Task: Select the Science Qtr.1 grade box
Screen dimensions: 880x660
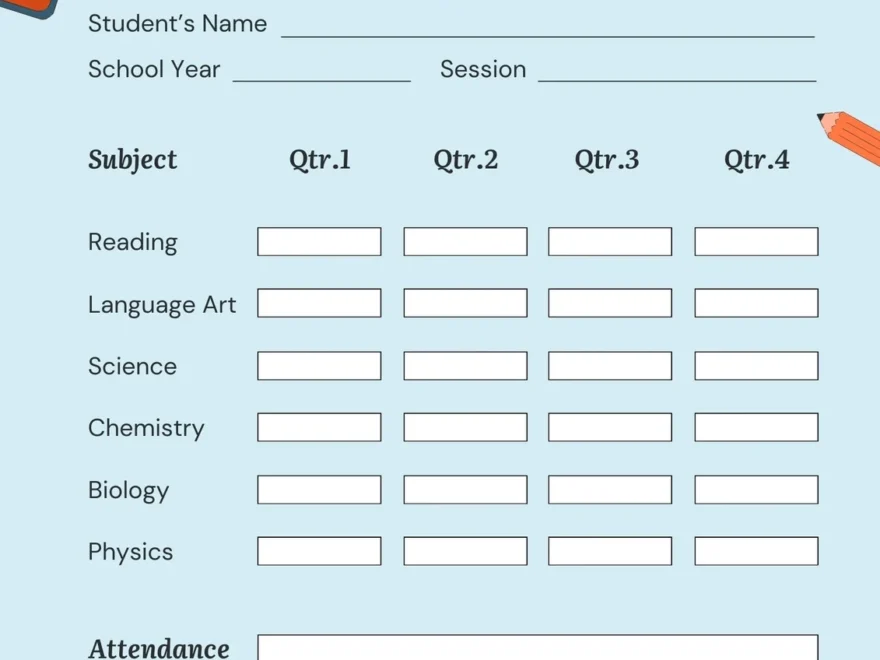Action: pos(319,366)
